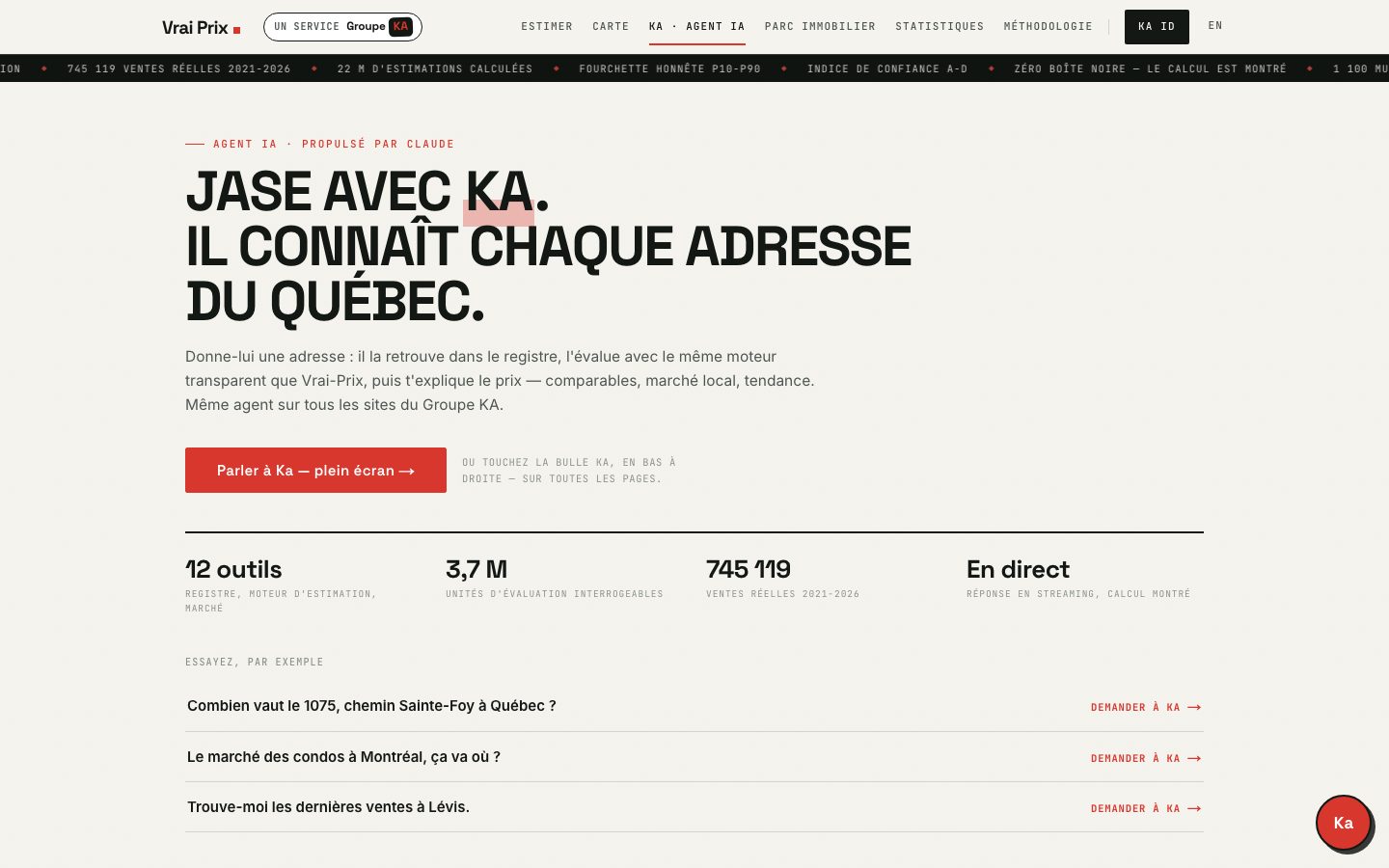Go to the Estimer menu item

(547, 26)
